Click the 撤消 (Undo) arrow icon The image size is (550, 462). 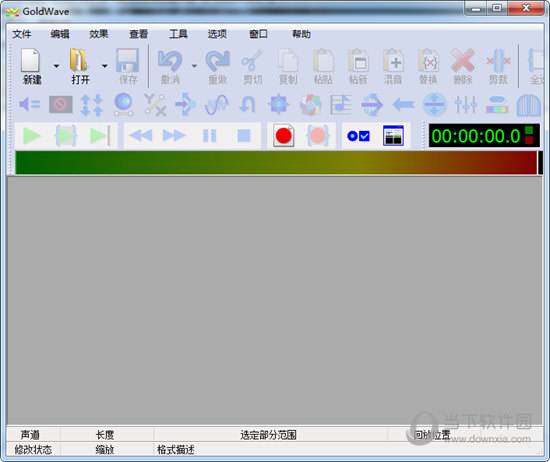pos(170,60)
